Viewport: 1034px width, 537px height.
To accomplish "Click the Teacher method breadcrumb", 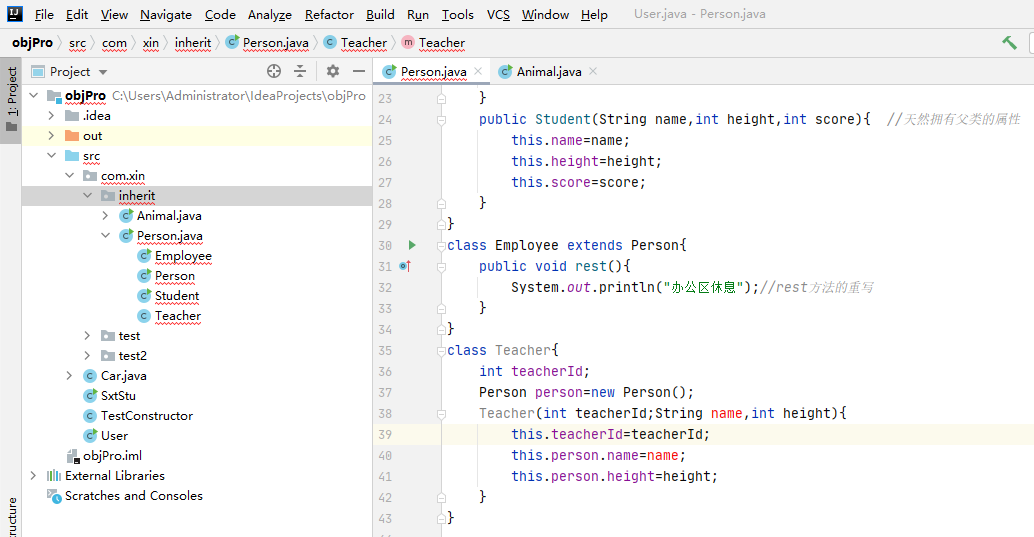I will tap(433, 43).
